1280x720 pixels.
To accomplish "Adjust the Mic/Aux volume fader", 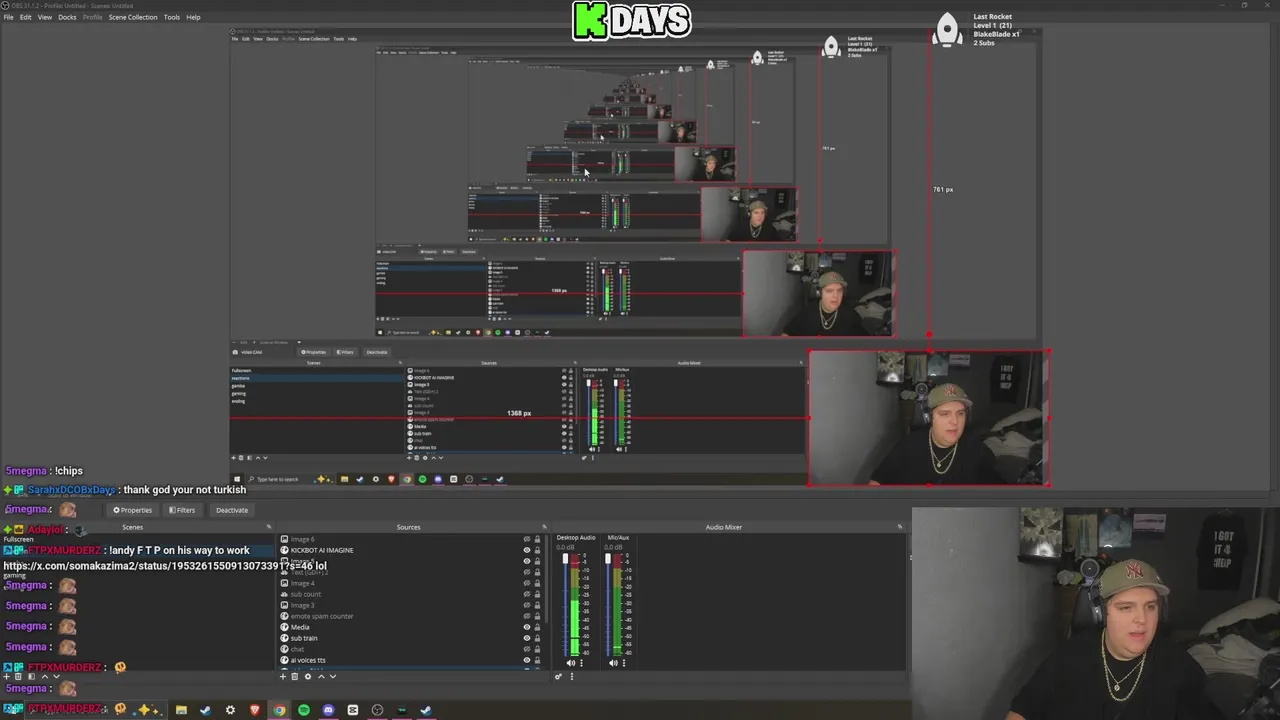I will [608, 559].
